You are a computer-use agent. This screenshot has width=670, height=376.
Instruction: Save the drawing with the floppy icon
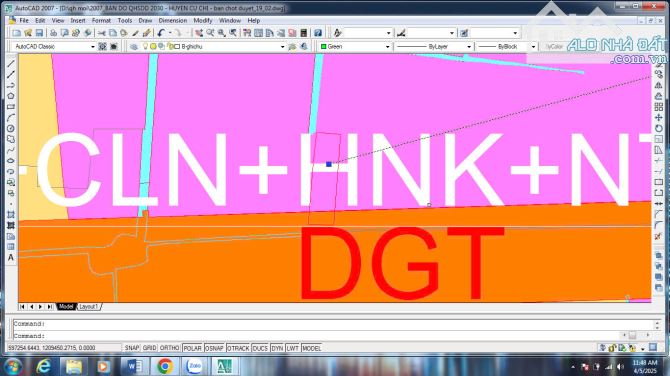(39, 33)
